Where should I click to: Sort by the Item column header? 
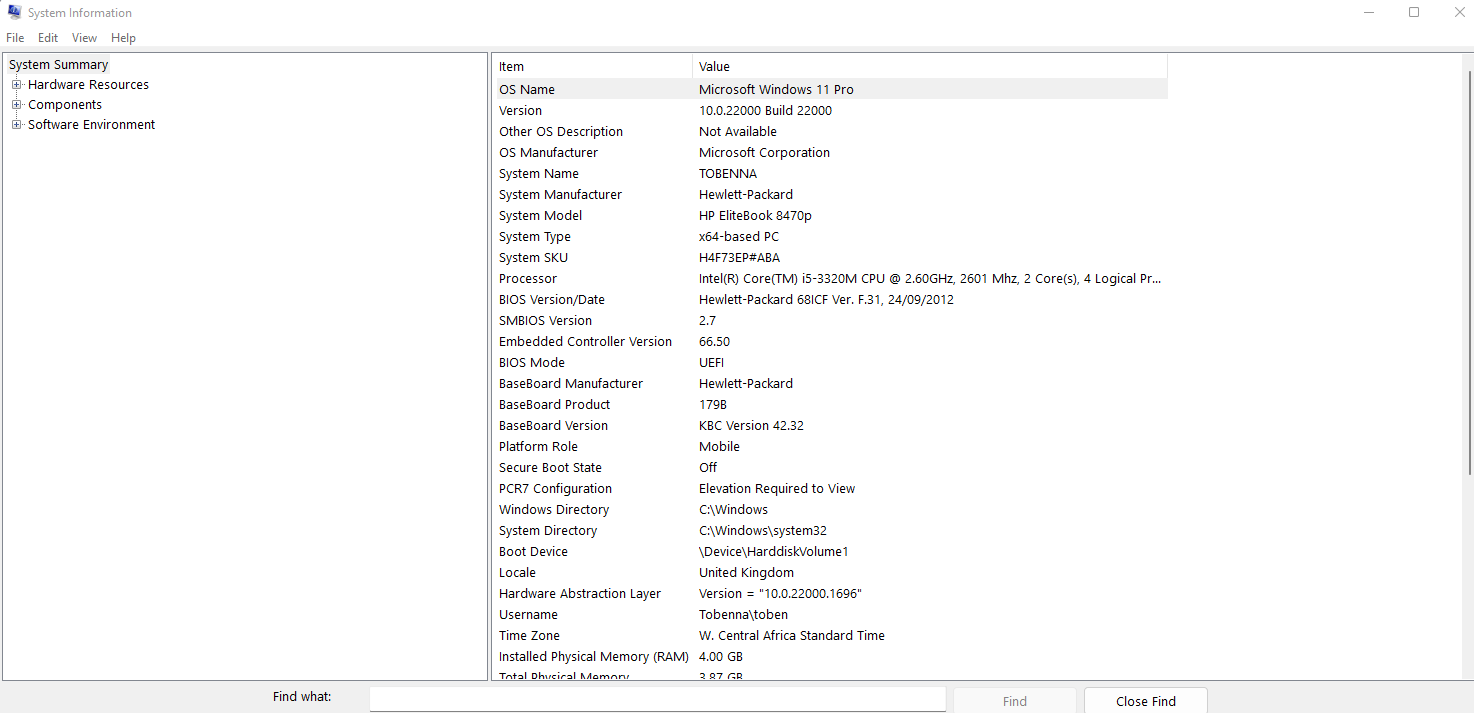(x=593, y=67)
